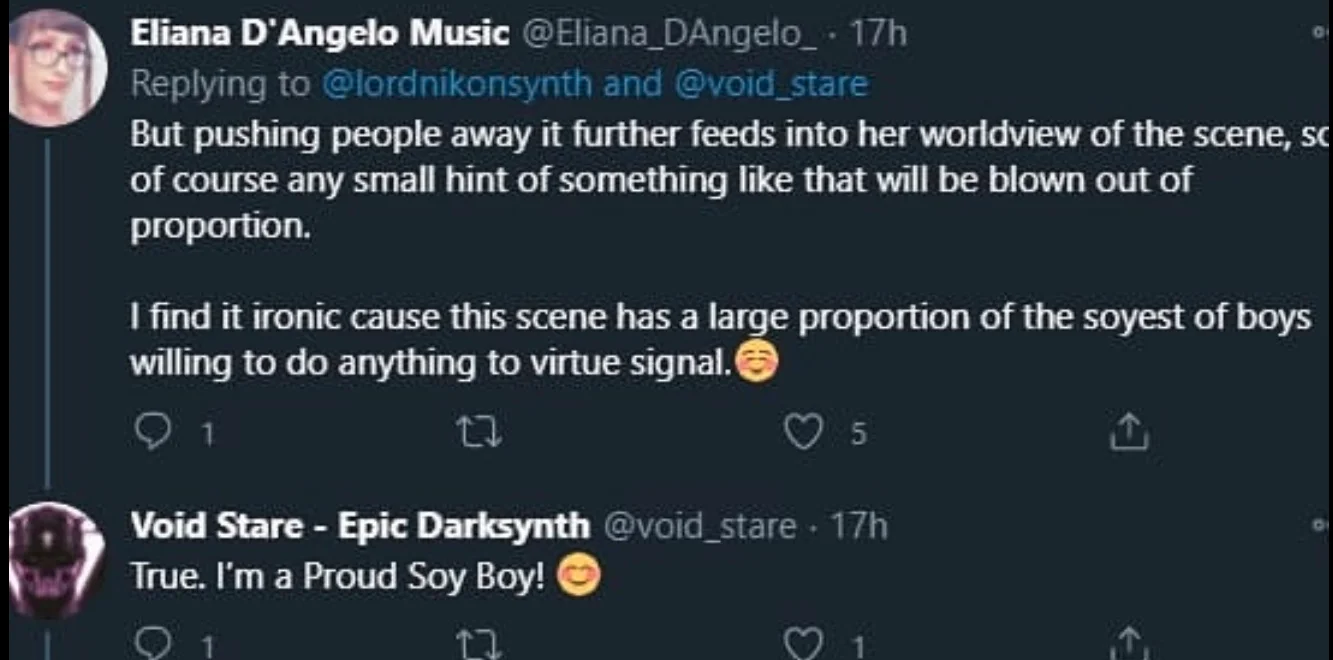Image resolution: width=1333 pixels, height=660 pixels.
Task: Open the @void_stare mention link
Action: 771,83
